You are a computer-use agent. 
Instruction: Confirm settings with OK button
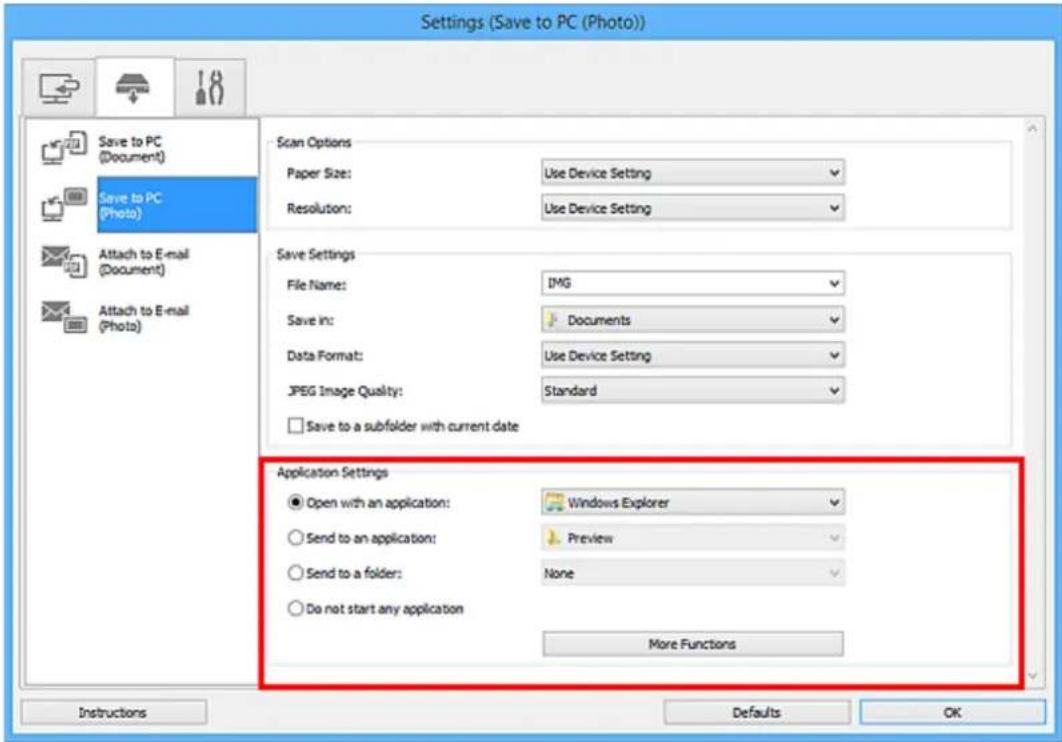[952, 712]
